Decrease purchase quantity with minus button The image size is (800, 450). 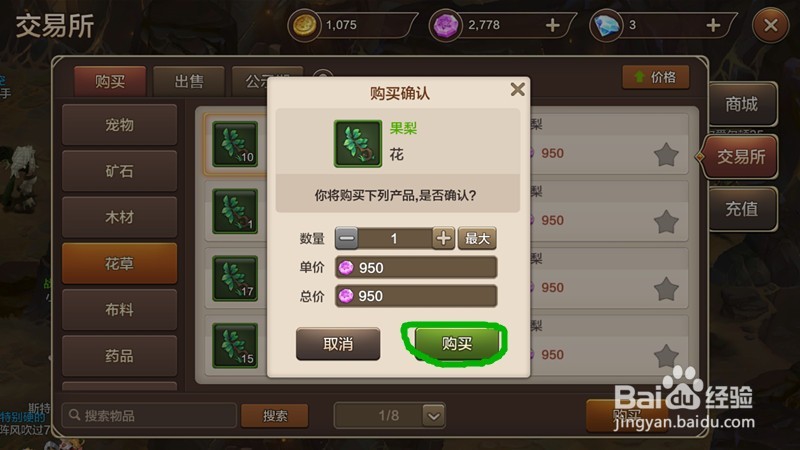pyautogui.click(x=346, y=238)
